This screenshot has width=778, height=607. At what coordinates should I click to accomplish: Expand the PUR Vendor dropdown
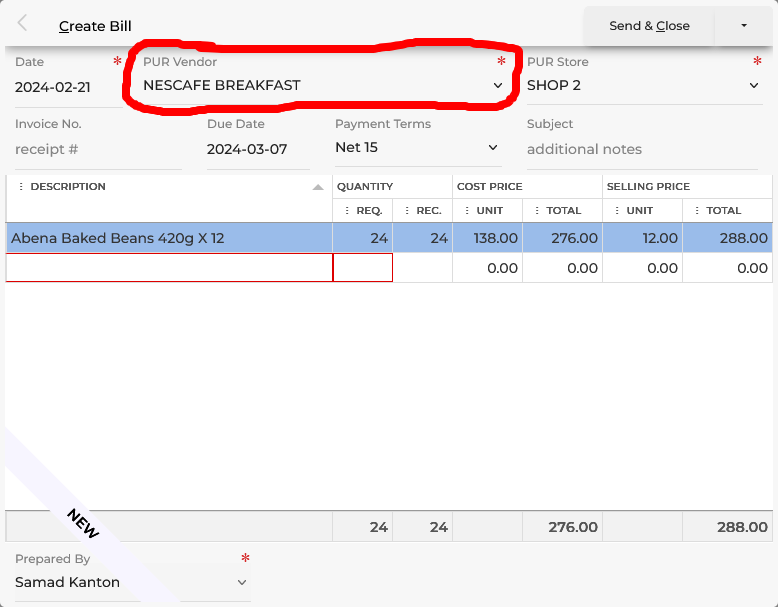point(497,86)
